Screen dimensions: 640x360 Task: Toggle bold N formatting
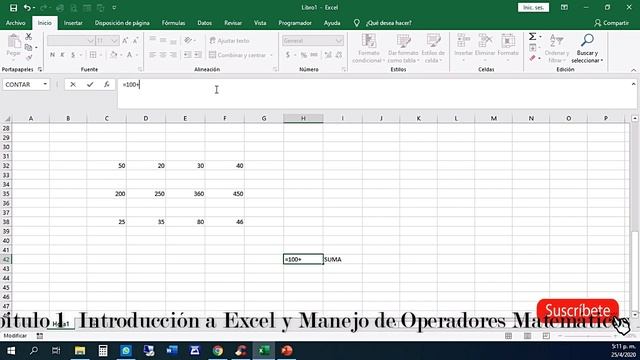click(52, 55)
